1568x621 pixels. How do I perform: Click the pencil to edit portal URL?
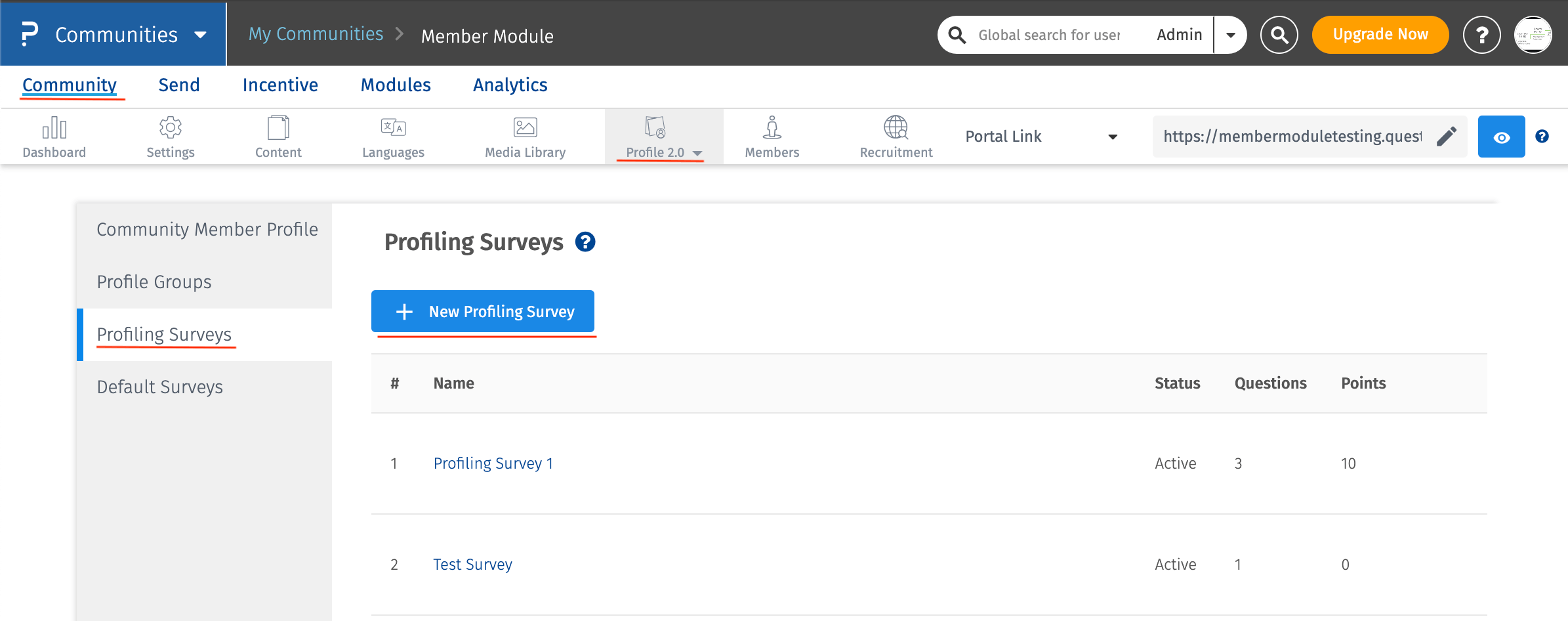click(1447, 136)
